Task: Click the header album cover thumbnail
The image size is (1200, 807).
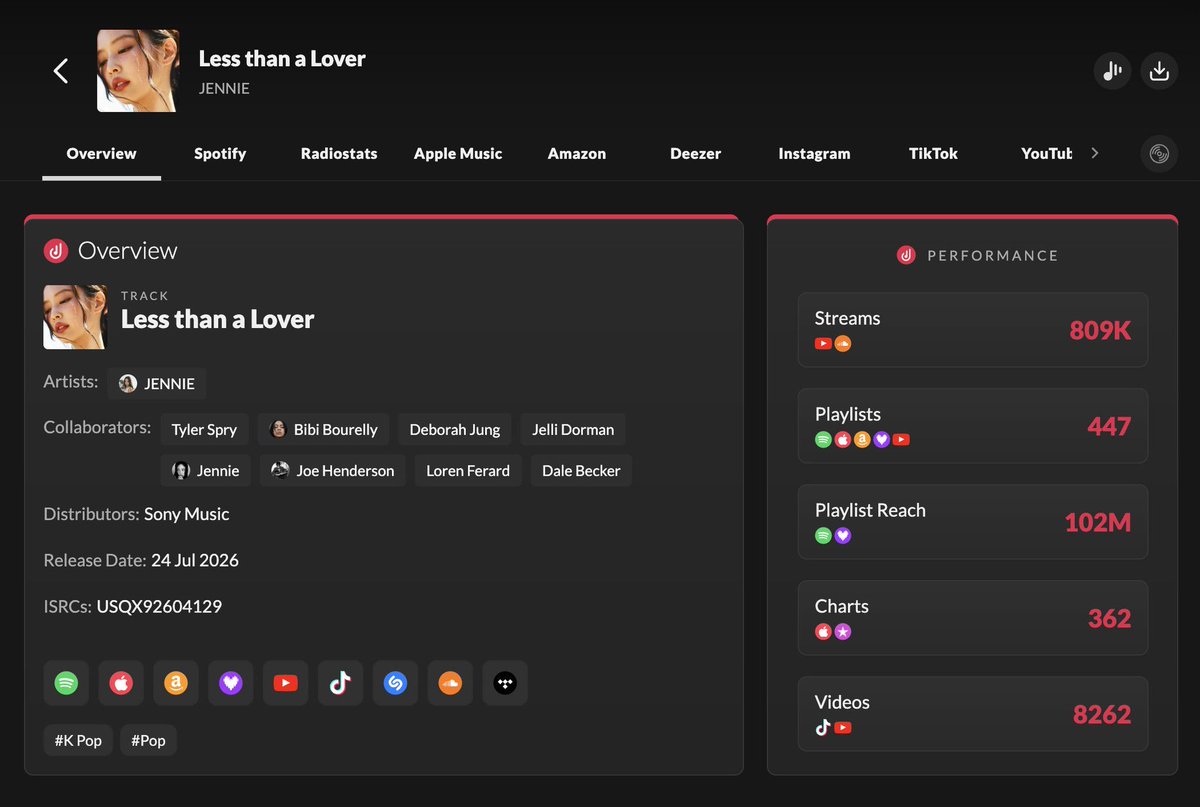Action: (x=138, y=71)
